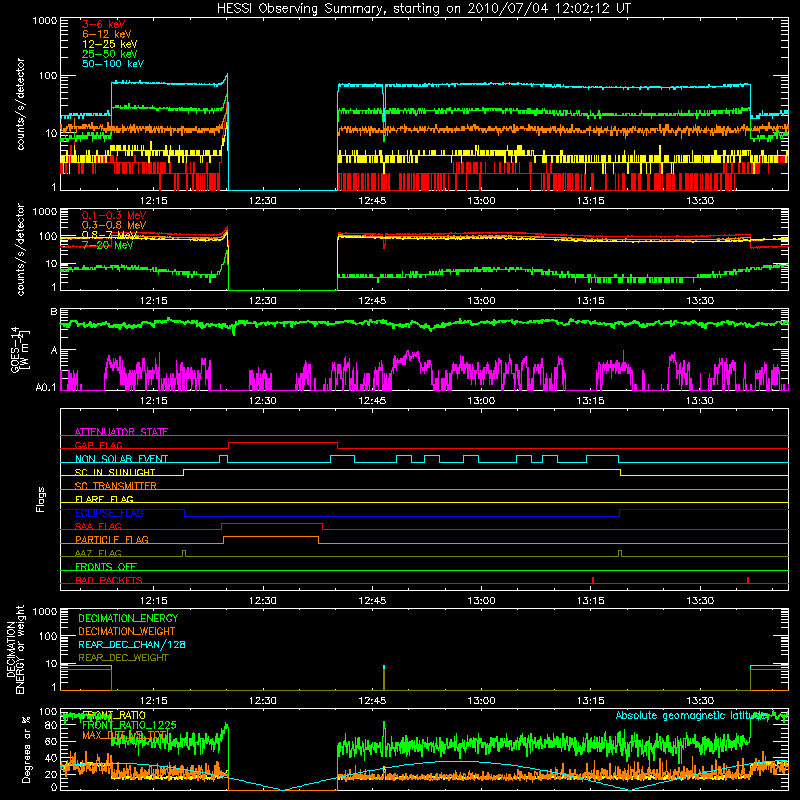Screen dimensions: 800x800
Task: Select the FRONTS_OFF flag label
Action: pos(106,566)
